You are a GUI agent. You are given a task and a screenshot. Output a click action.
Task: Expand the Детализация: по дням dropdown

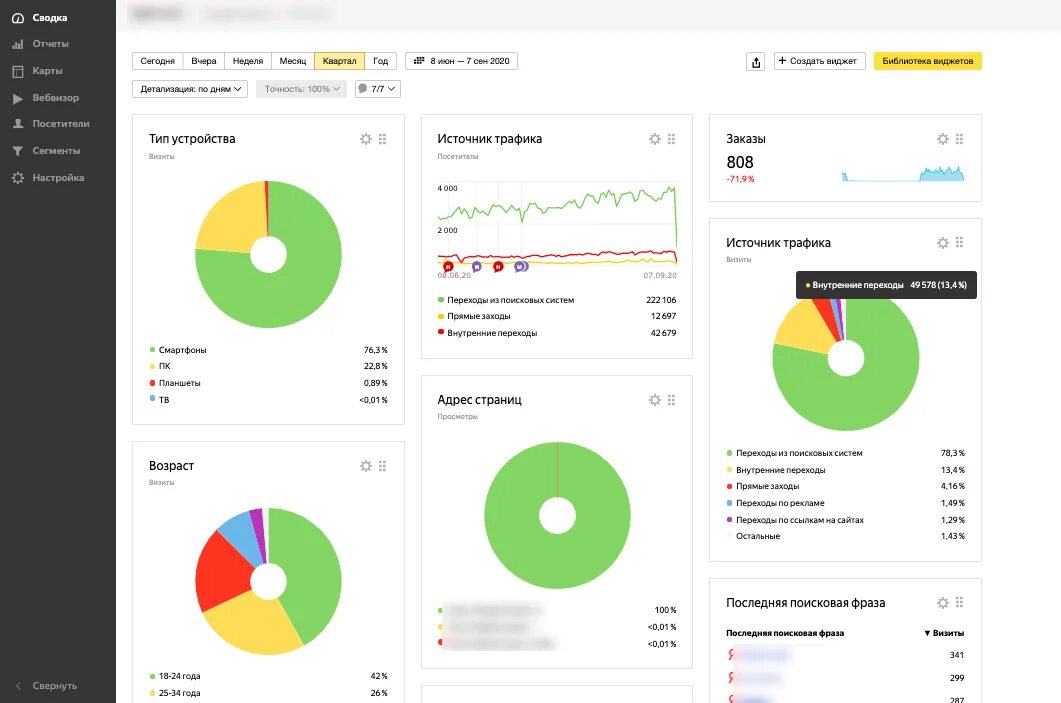tap(190, 89)
